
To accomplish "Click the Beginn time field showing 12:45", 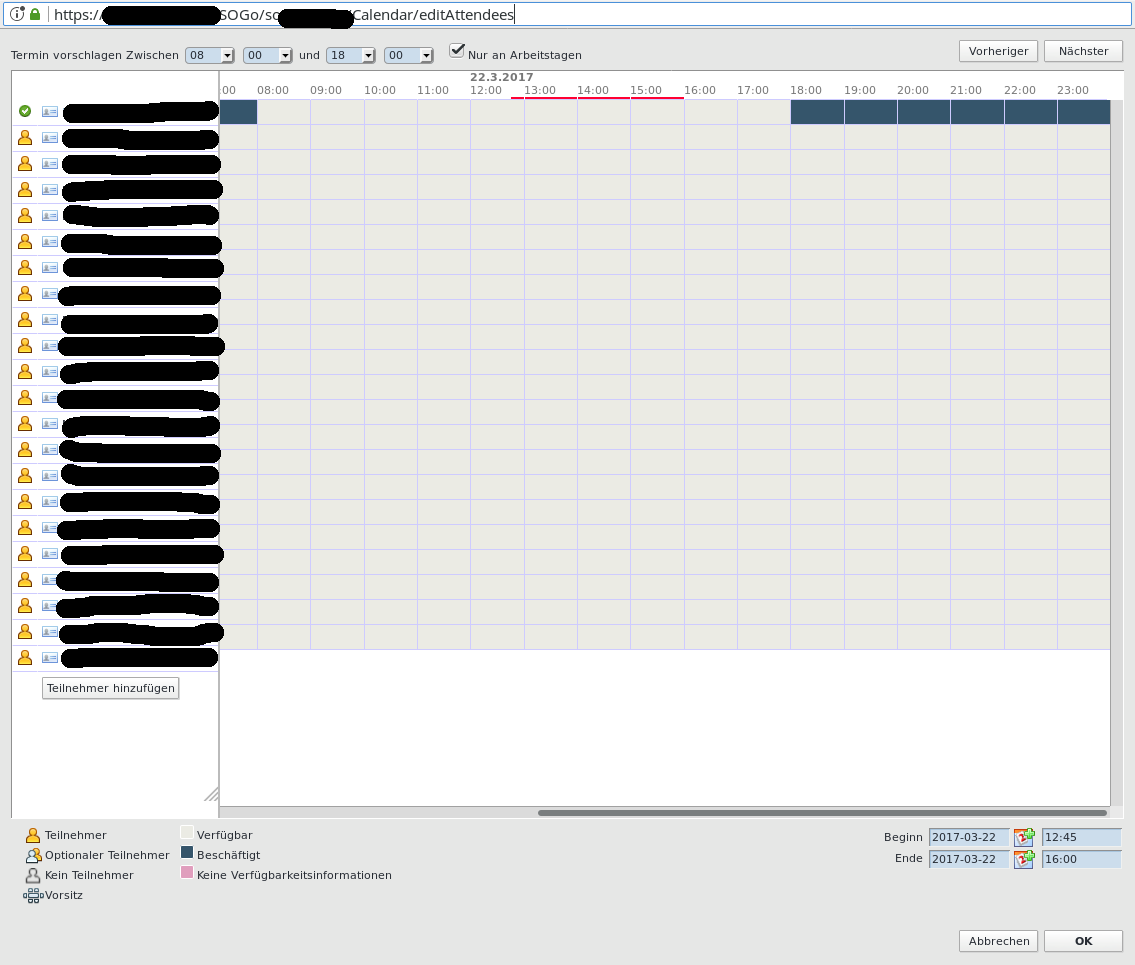I will tap(1081, 837).
